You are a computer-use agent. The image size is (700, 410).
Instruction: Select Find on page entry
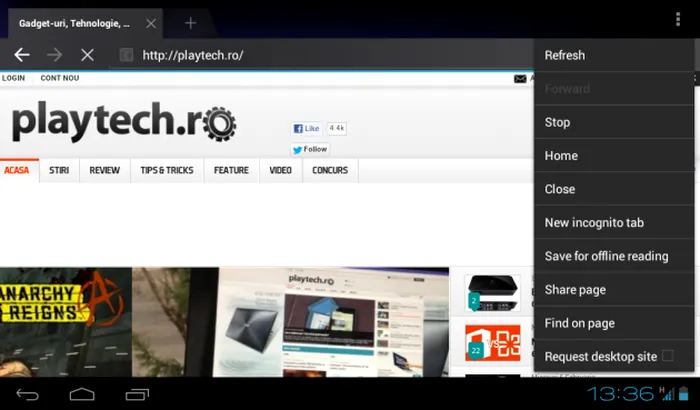point(614,323)
